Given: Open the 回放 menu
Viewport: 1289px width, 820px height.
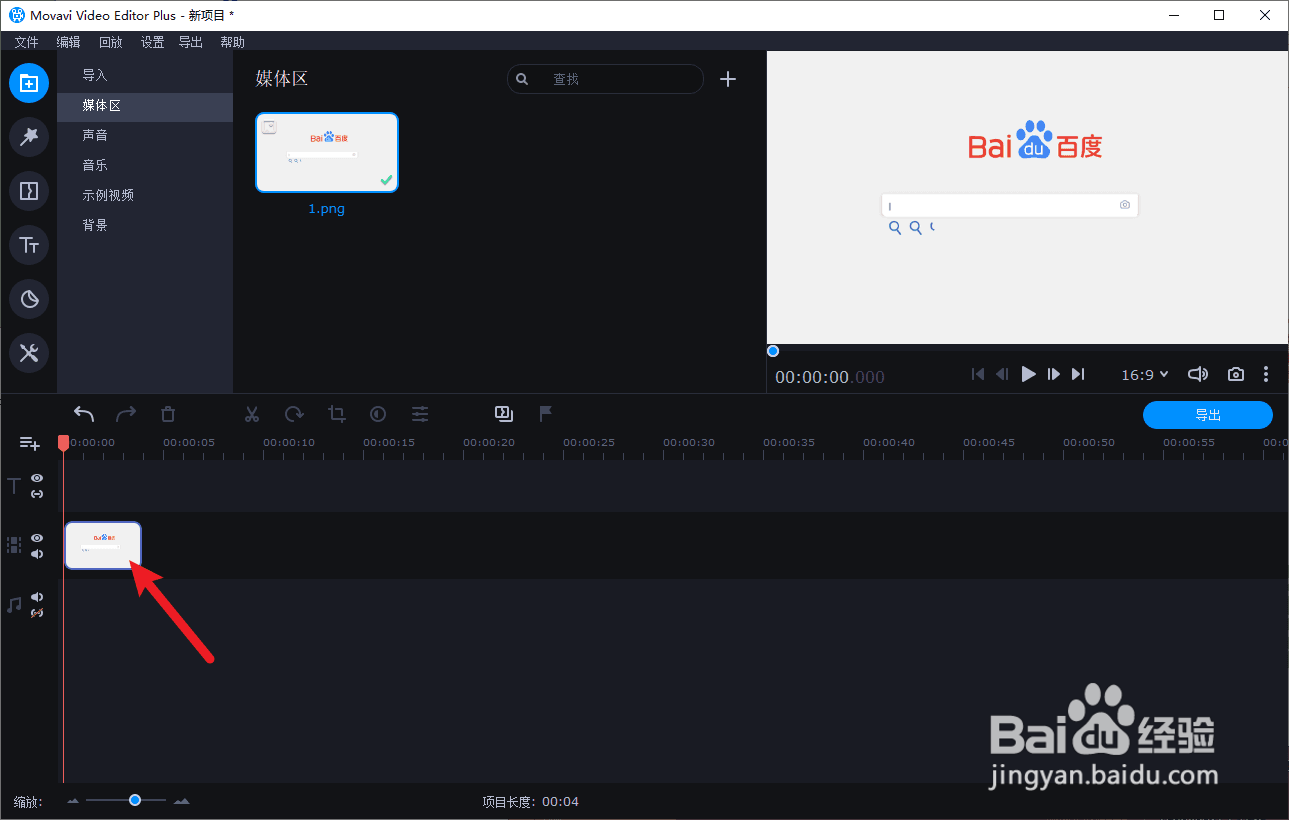Looking at the screenshot, I should click(111, 42).
